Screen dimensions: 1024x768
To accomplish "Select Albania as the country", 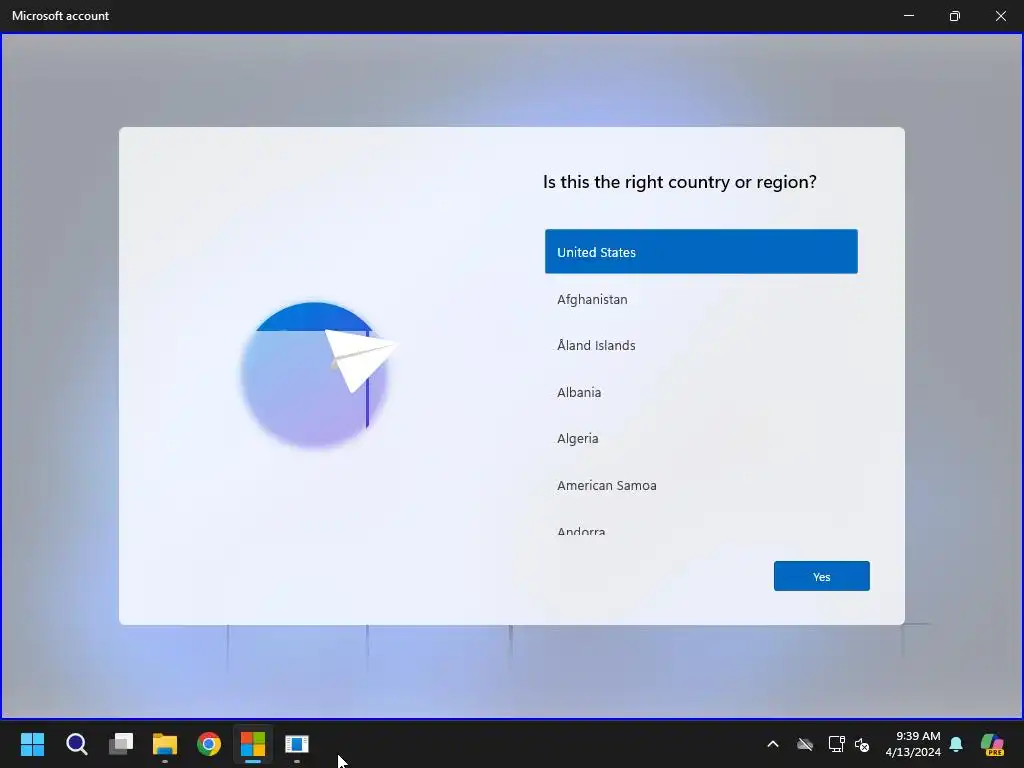I will pyautogui.click(x=701, y=392).
